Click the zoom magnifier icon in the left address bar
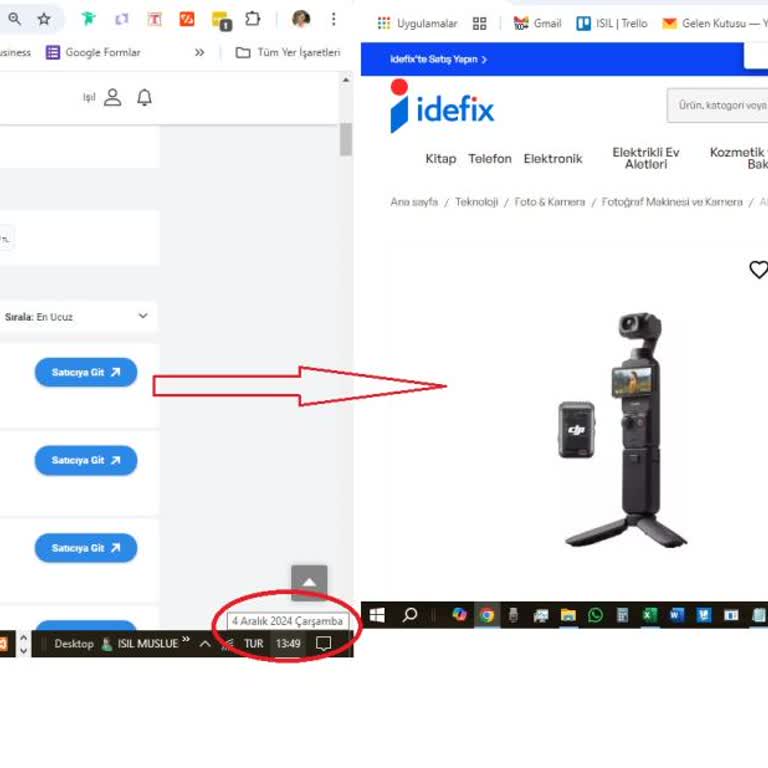 15,19
